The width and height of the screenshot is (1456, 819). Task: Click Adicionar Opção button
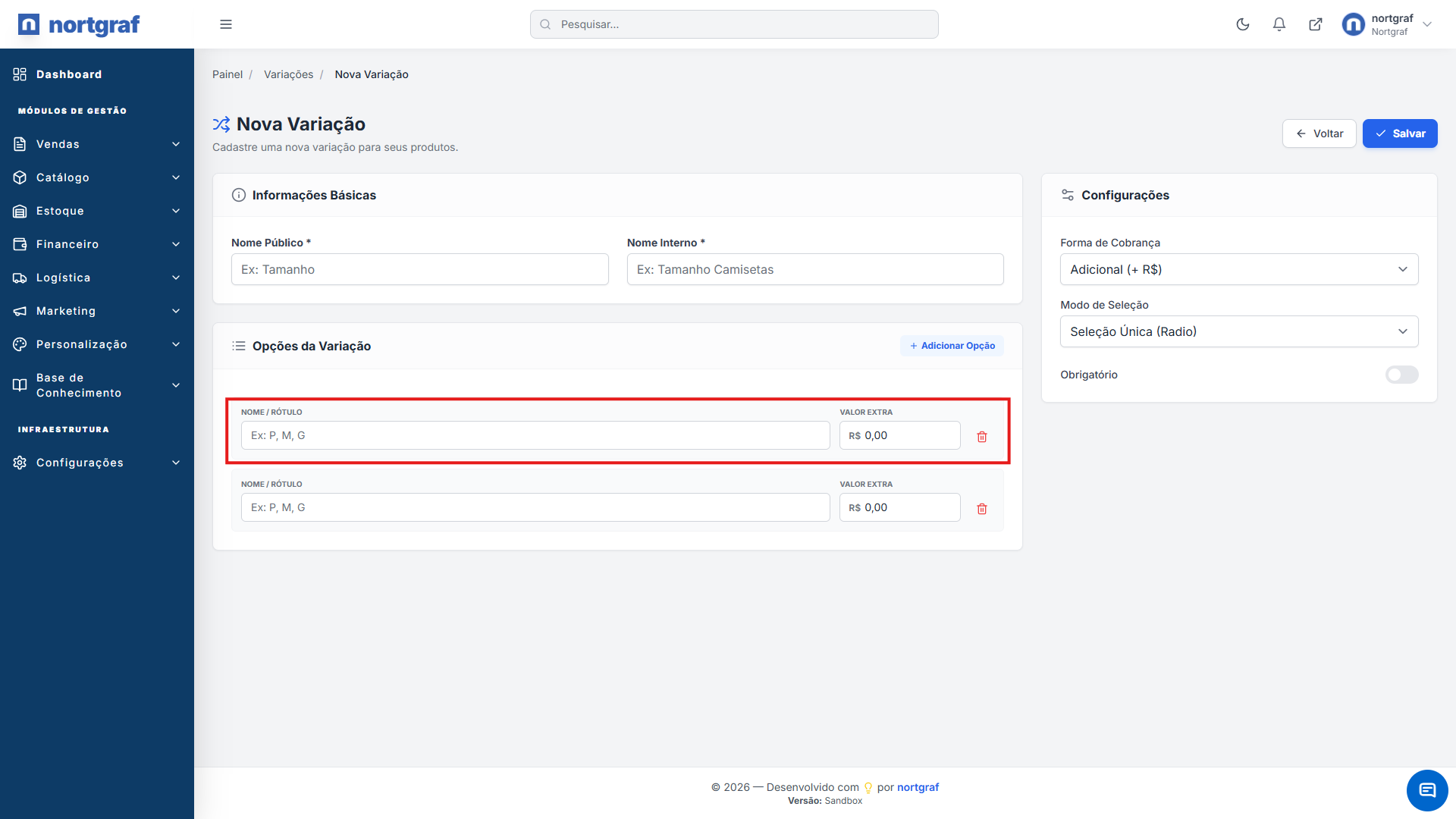(x=952, y=346)
